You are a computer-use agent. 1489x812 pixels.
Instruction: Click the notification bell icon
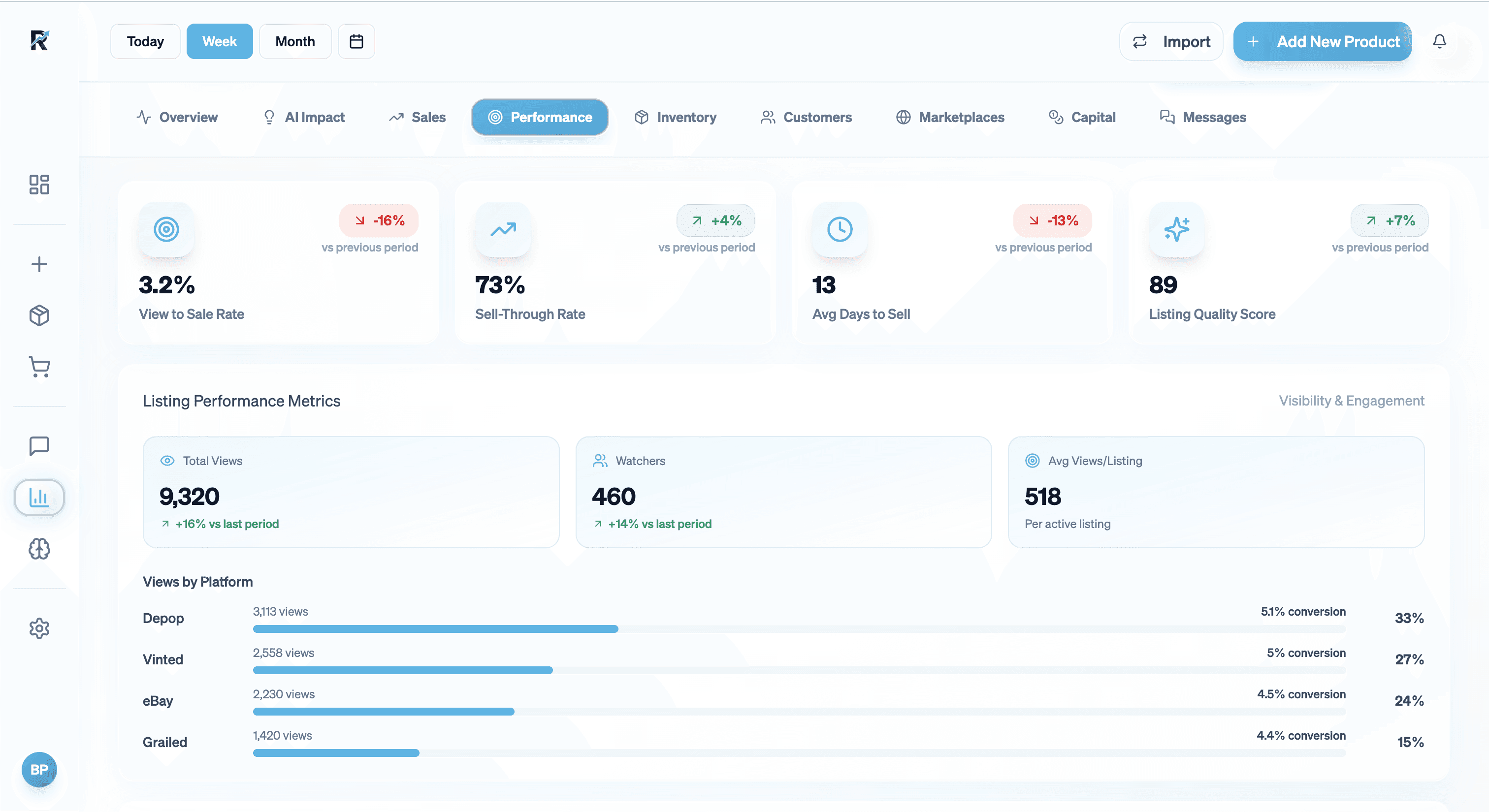click(x=1439, y=41)
